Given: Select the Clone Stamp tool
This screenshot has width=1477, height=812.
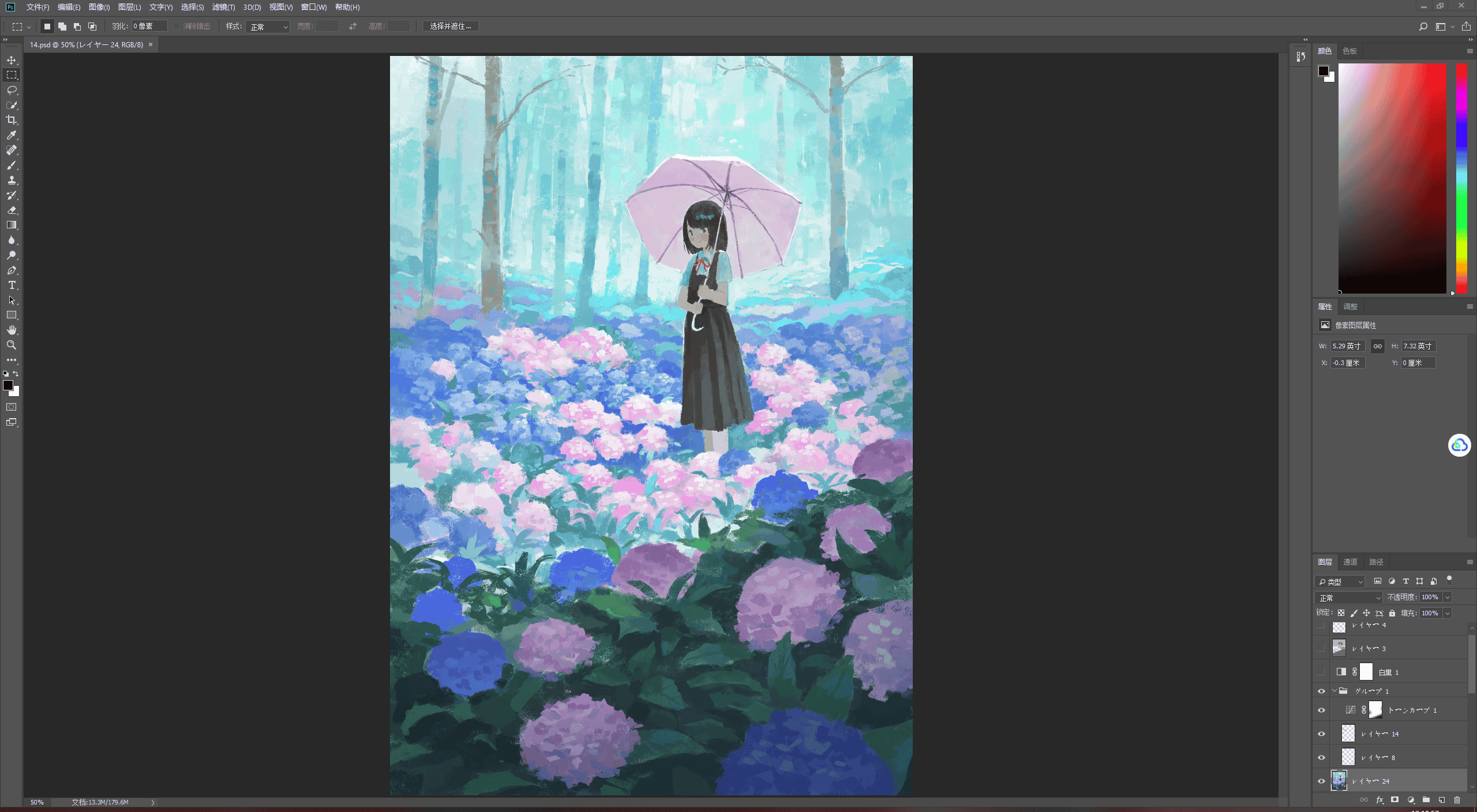Looking at the screenshot, I should tap(12, 180).
